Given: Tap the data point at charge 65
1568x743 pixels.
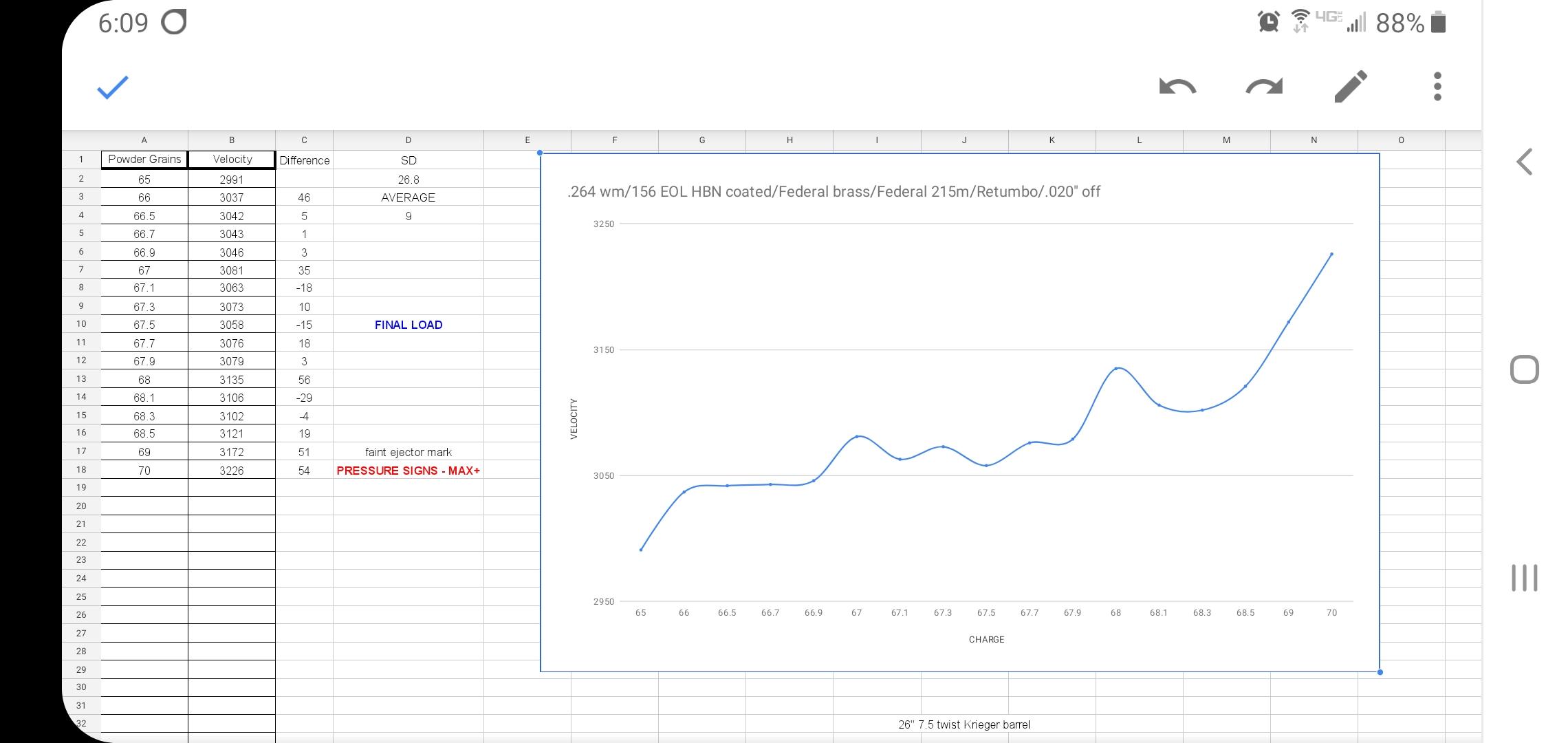Looking at the screenshot, I should 641,550.
